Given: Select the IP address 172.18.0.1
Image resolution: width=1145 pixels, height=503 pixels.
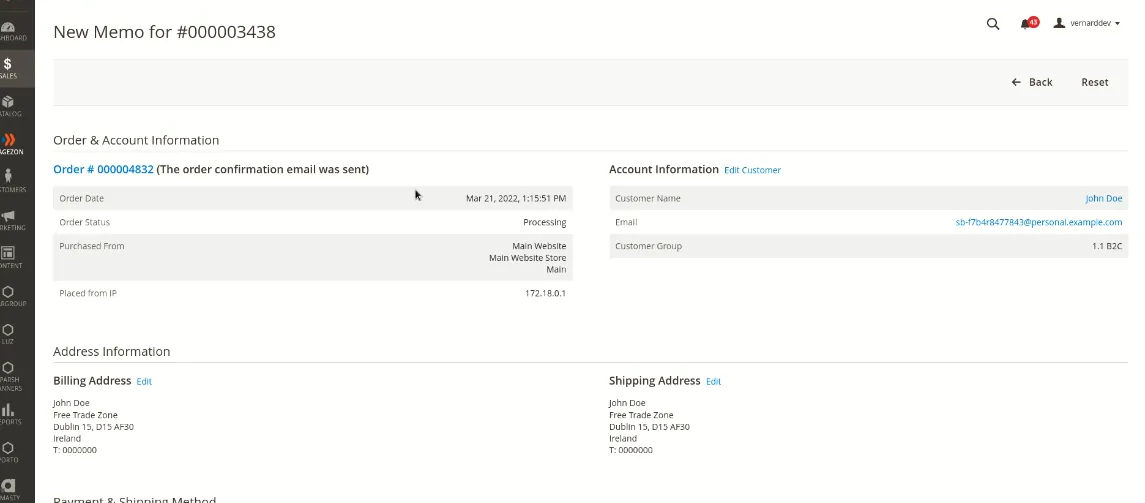Looking at the screenshot, I should pos(545,293).
